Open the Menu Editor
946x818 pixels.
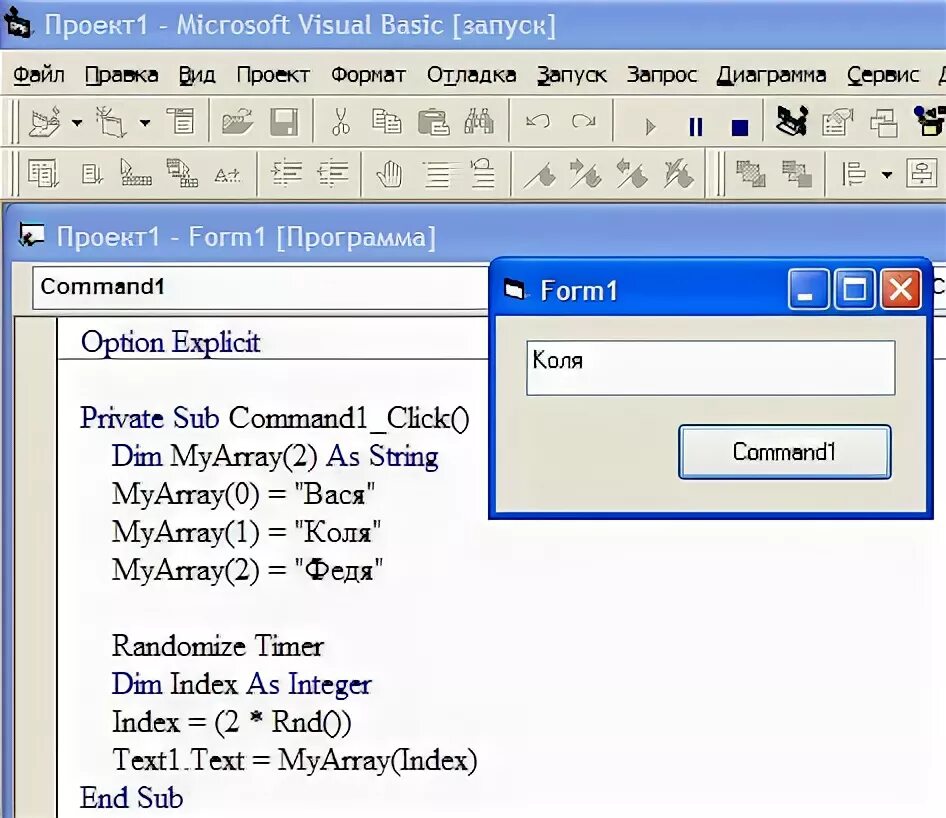click(182, 120)
